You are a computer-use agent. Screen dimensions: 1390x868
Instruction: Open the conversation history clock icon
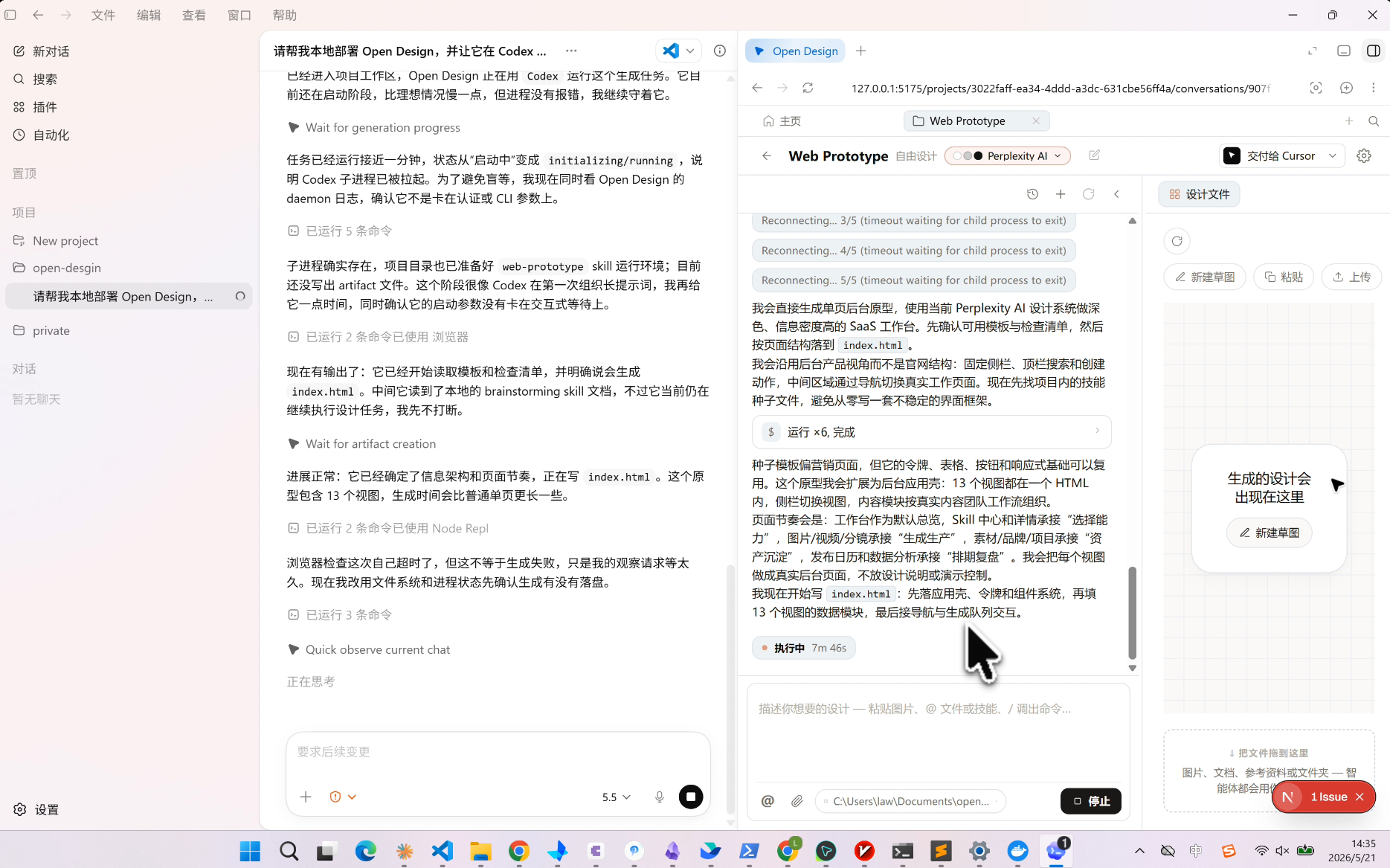tap(1032, 194)
